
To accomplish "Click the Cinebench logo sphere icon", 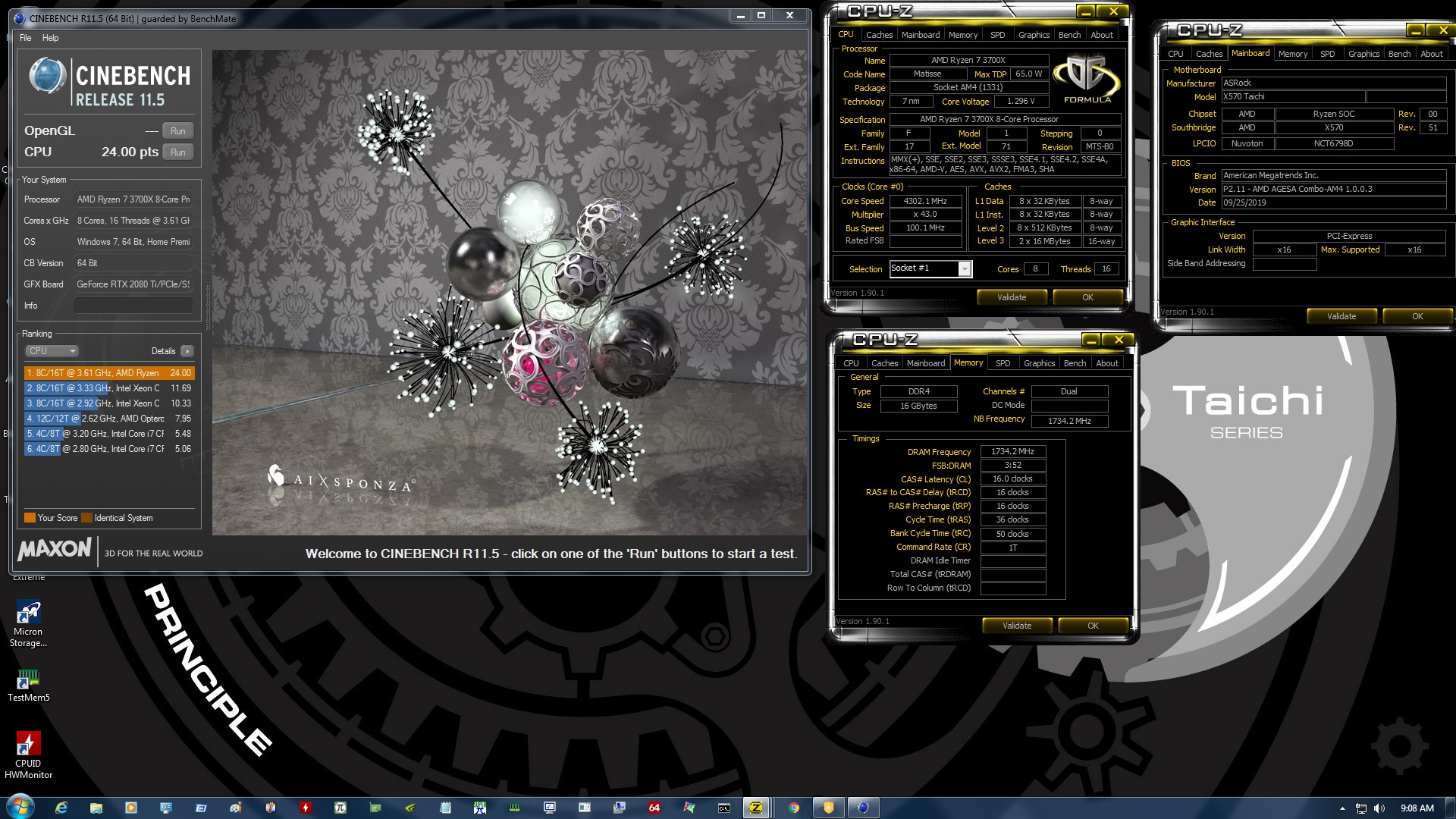I will (47, 76).
